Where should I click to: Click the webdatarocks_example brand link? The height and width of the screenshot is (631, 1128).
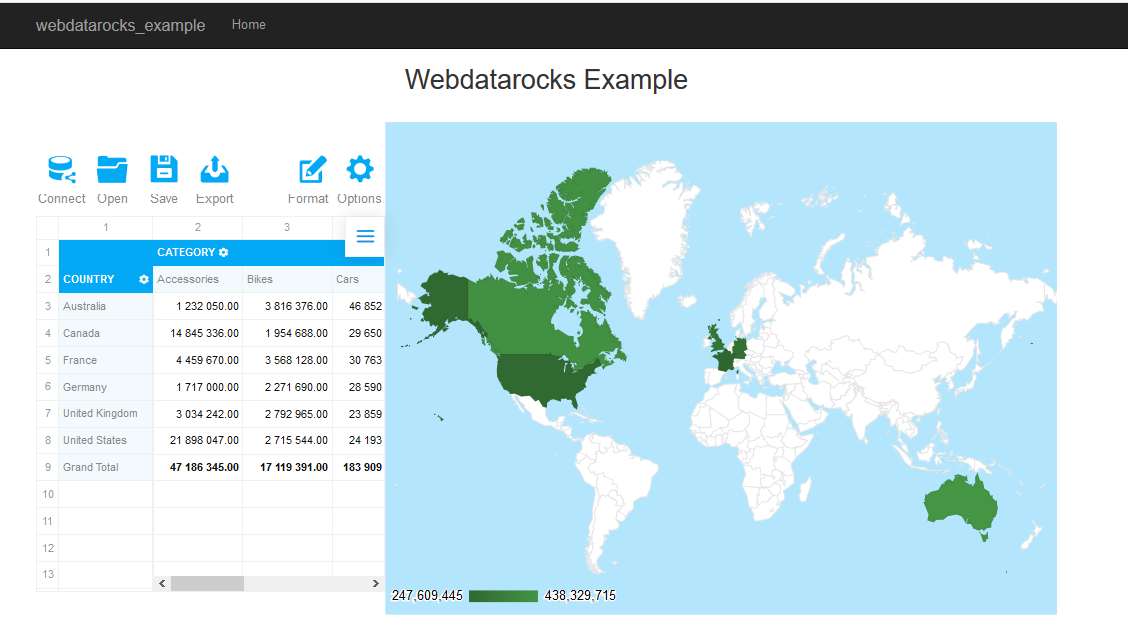tap(120, 25)
